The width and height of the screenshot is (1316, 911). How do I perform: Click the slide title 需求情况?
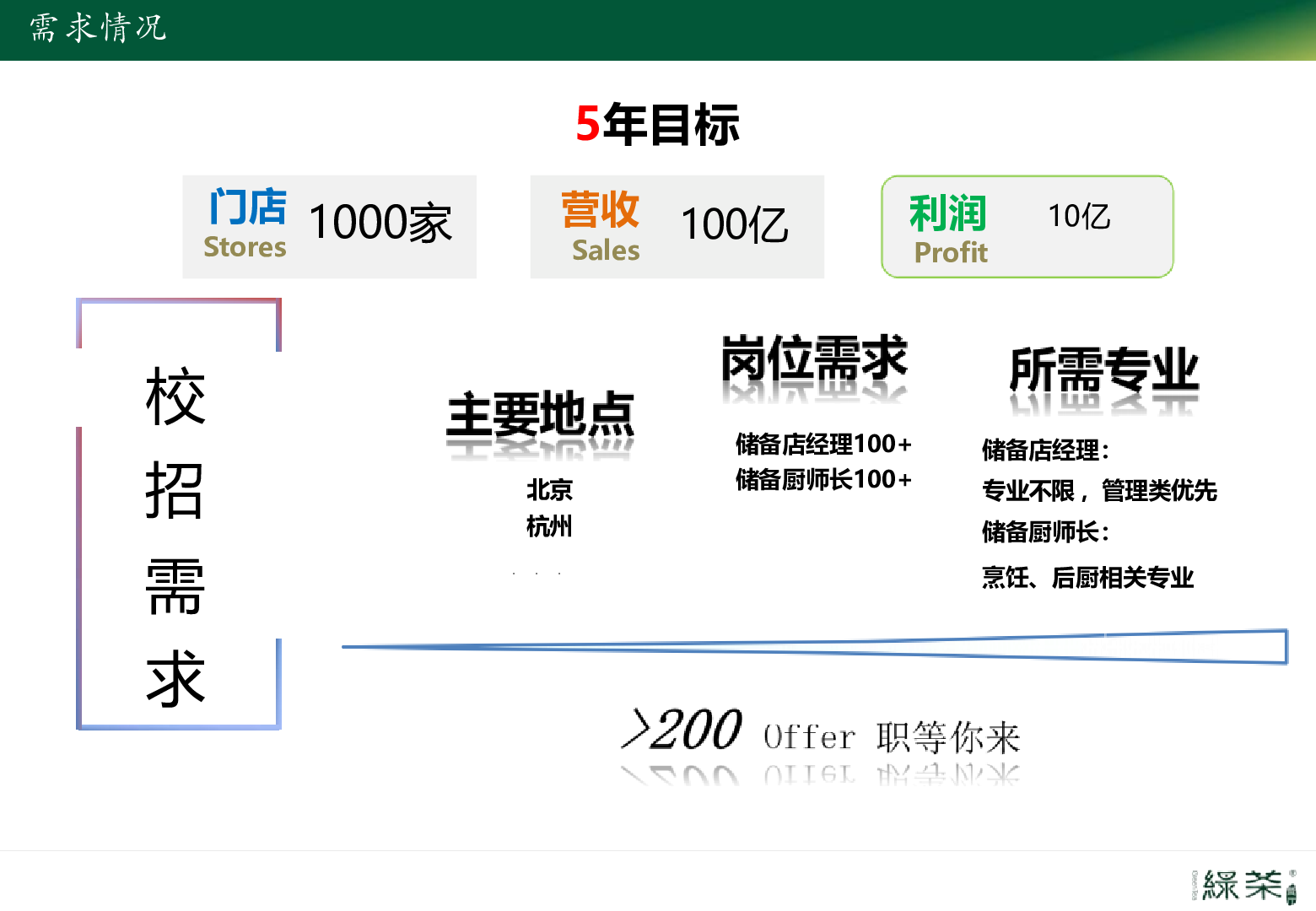[98, 28]
